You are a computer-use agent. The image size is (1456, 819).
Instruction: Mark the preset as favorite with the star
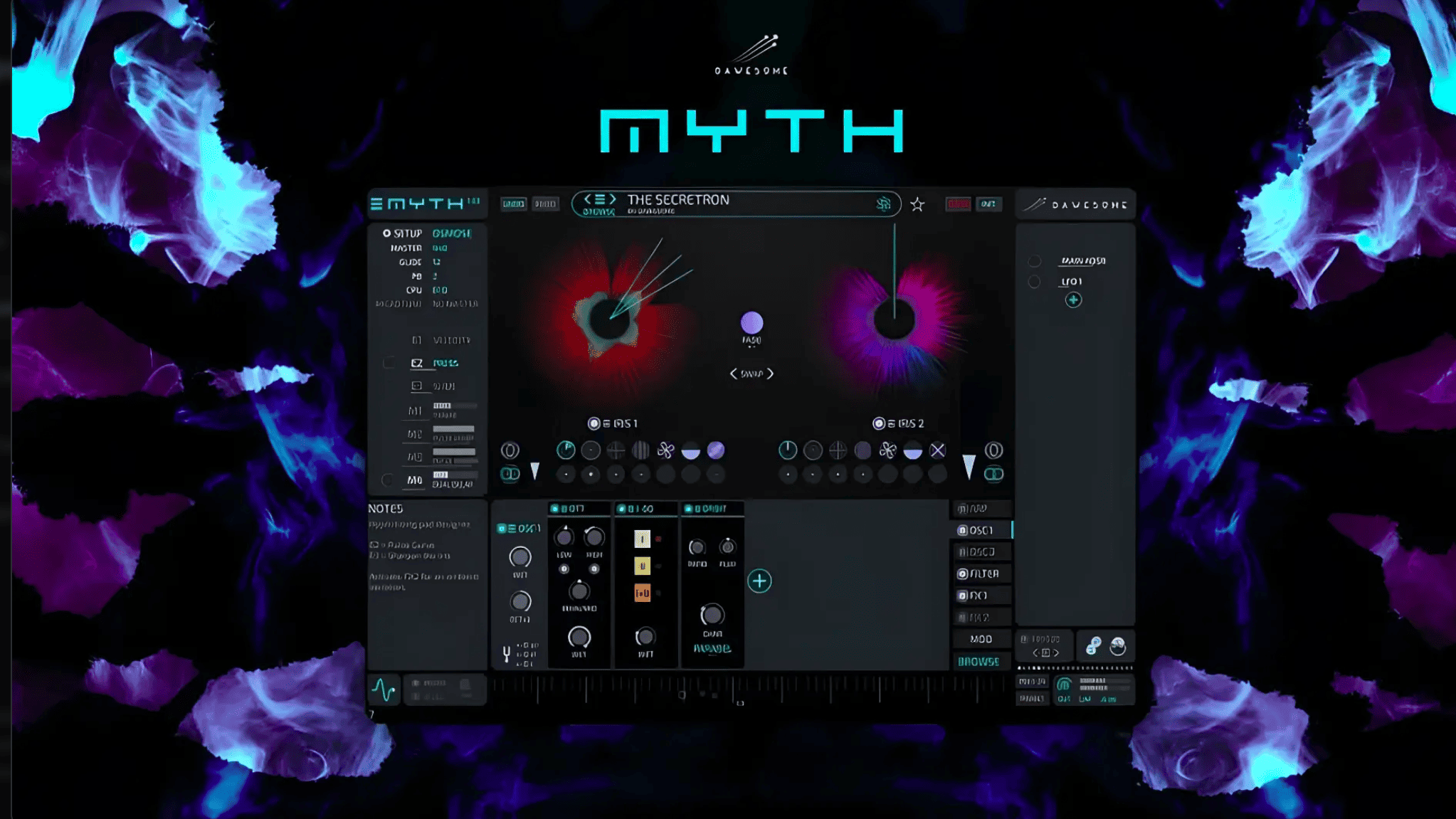click(x=917, y=205)
